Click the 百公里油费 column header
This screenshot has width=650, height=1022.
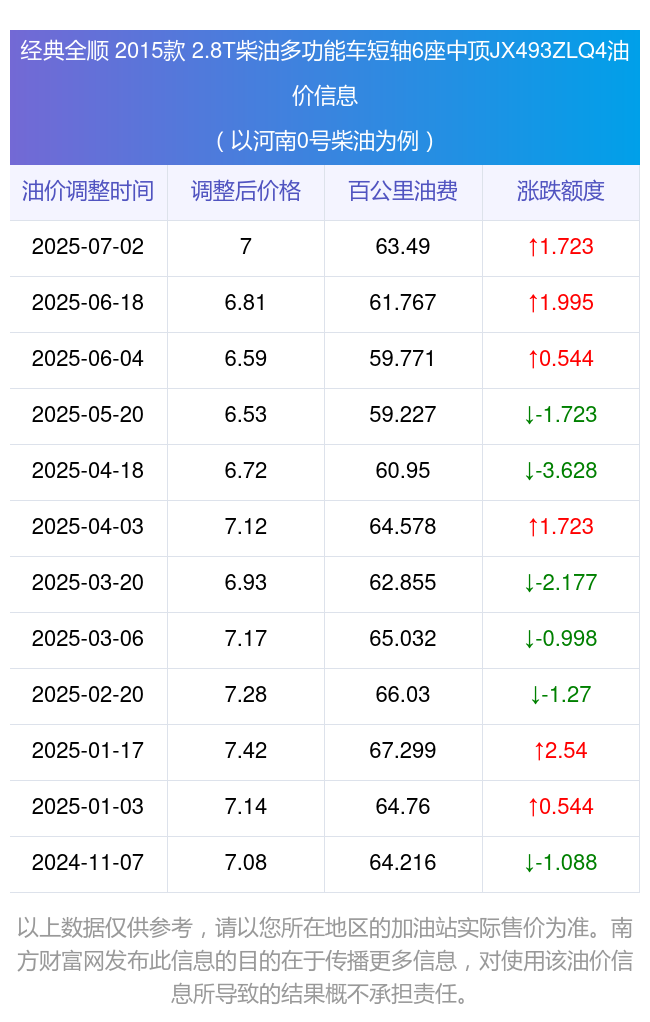pyautogui.click(x=403, y=191)
